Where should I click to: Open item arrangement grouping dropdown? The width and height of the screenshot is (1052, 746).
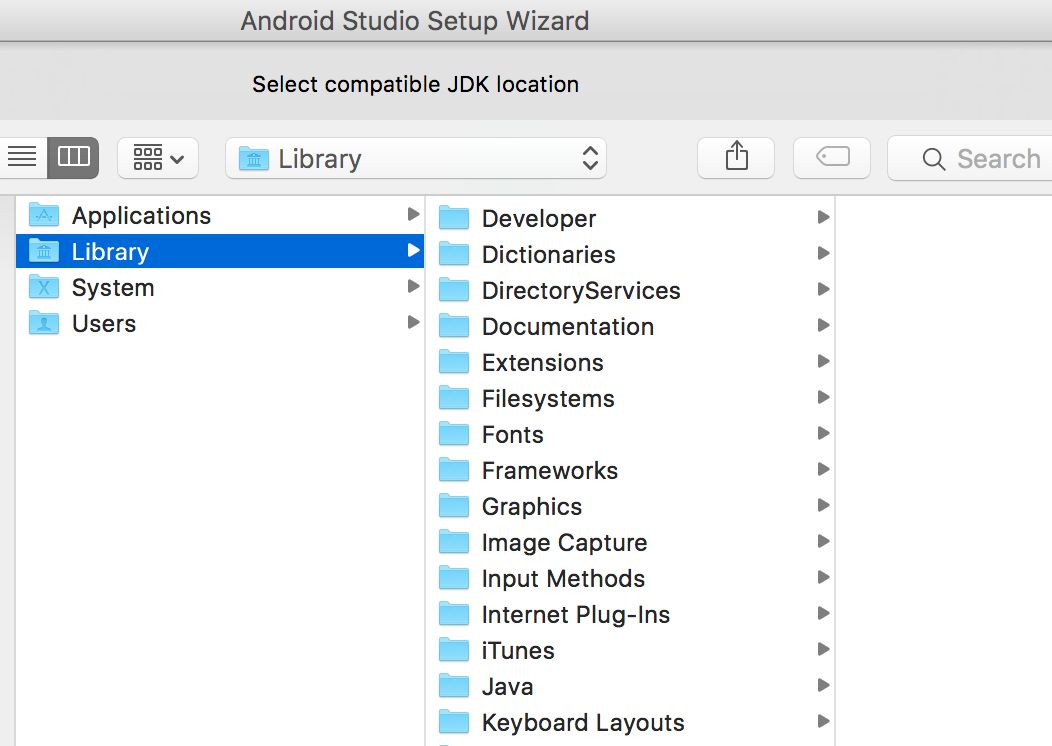[x=158, y=158]
